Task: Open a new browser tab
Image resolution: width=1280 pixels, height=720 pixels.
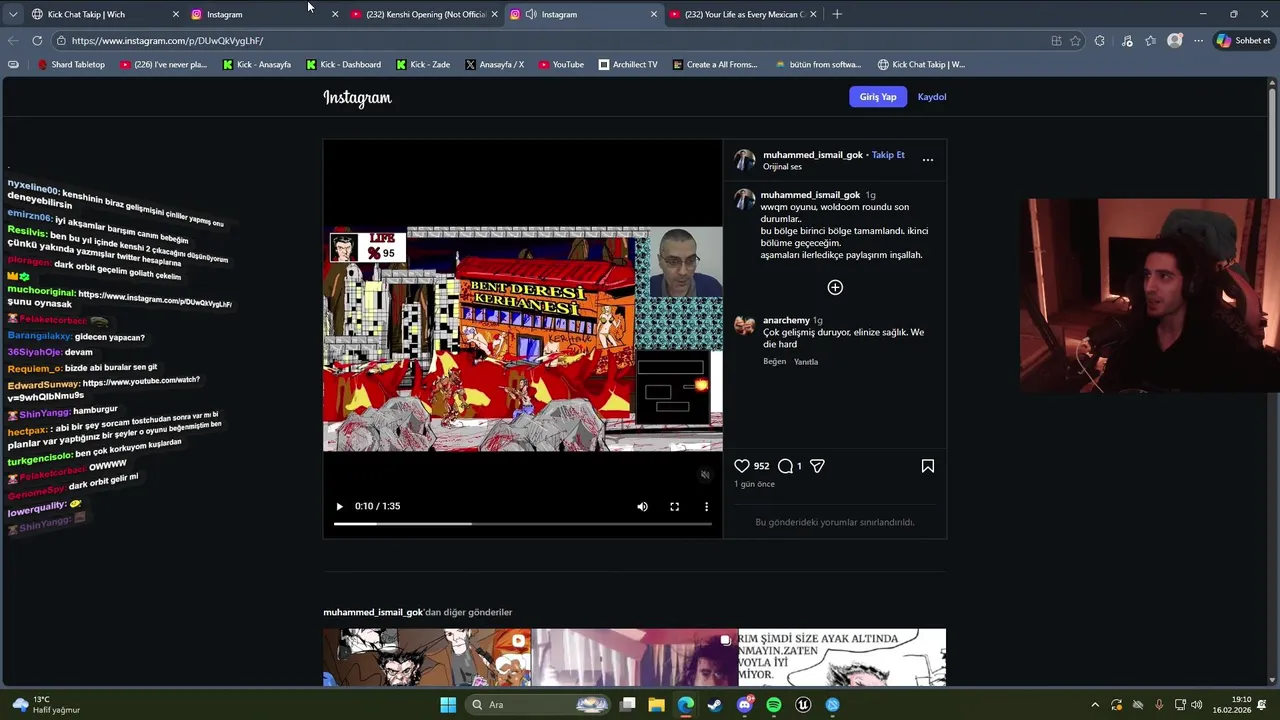Action: 837,14
